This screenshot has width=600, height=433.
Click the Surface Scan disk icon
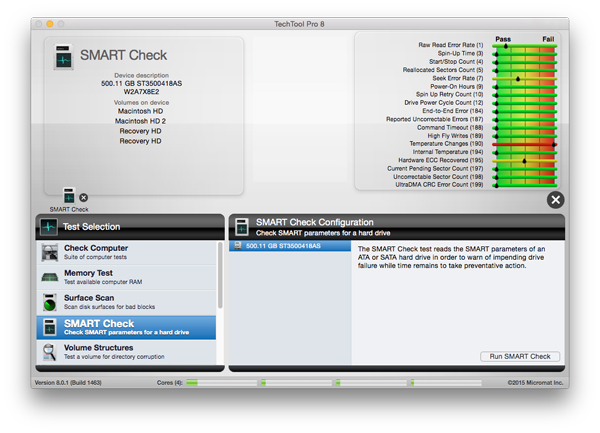pyautogui.click(x=50, y=302)
